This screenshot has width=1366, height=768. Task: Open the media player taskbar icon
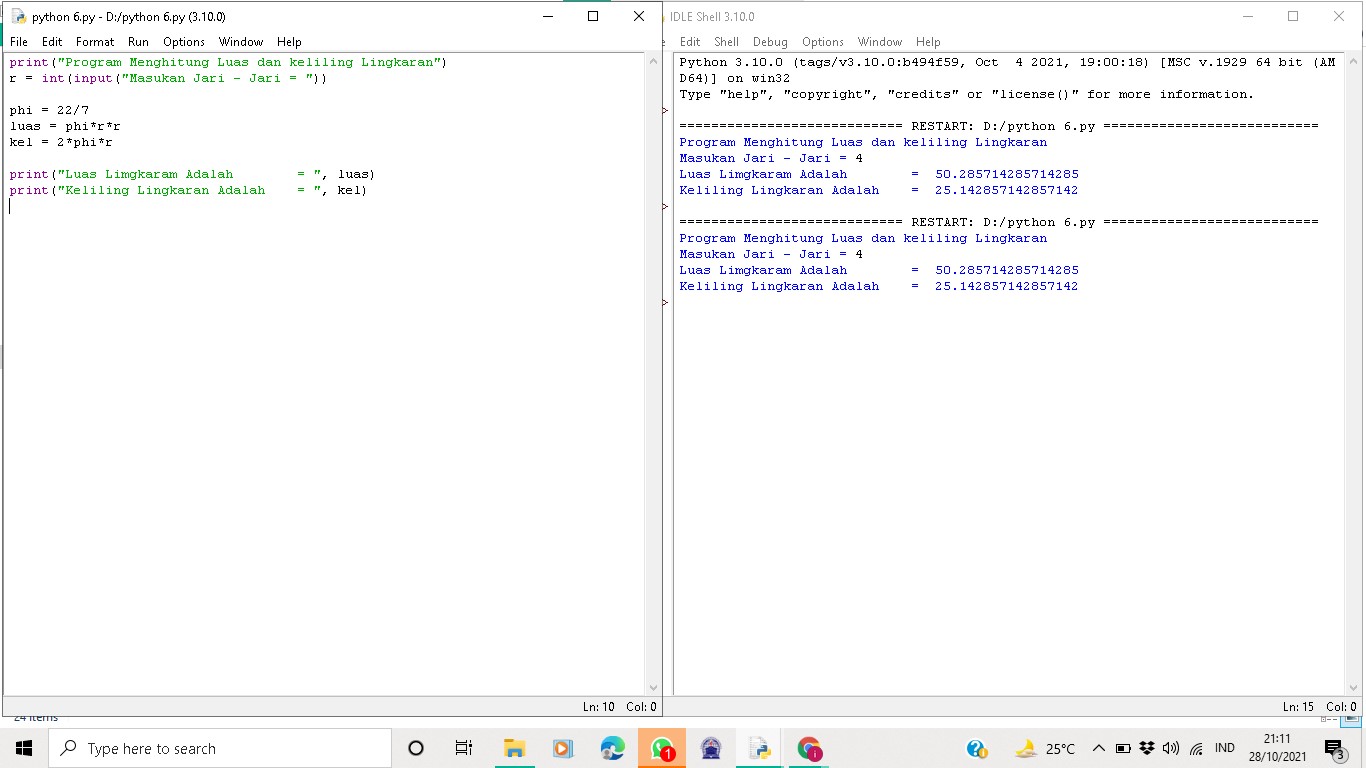[x=563, y=748]
